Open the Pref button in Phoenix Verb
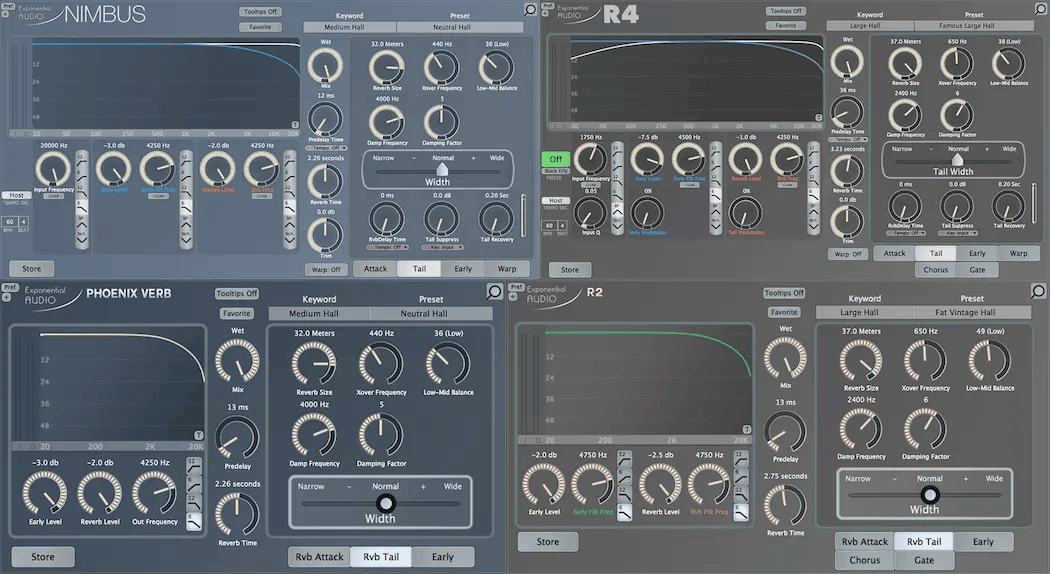The height and width of the screenshot is (574, 1050). [9, 287]
